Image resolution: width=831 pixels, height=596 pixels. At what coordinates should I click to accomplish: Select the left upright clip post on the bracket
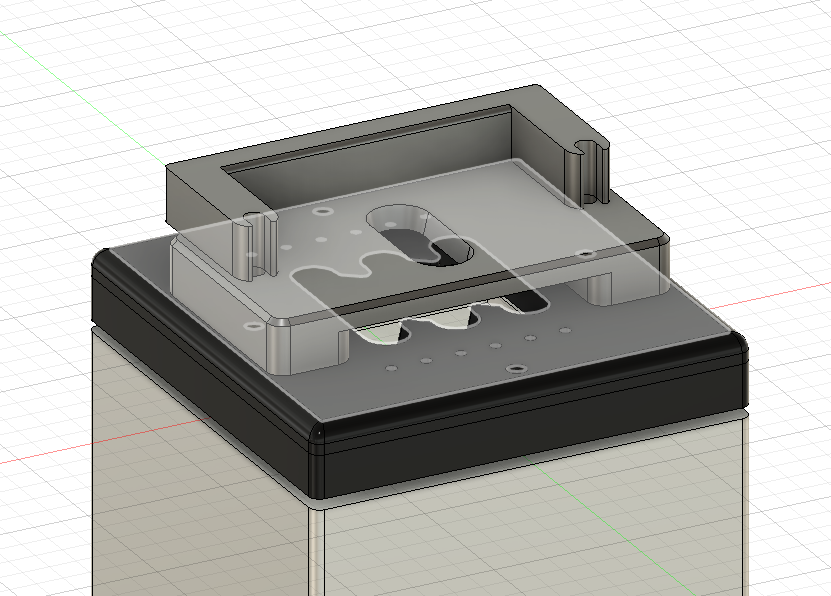255,245
